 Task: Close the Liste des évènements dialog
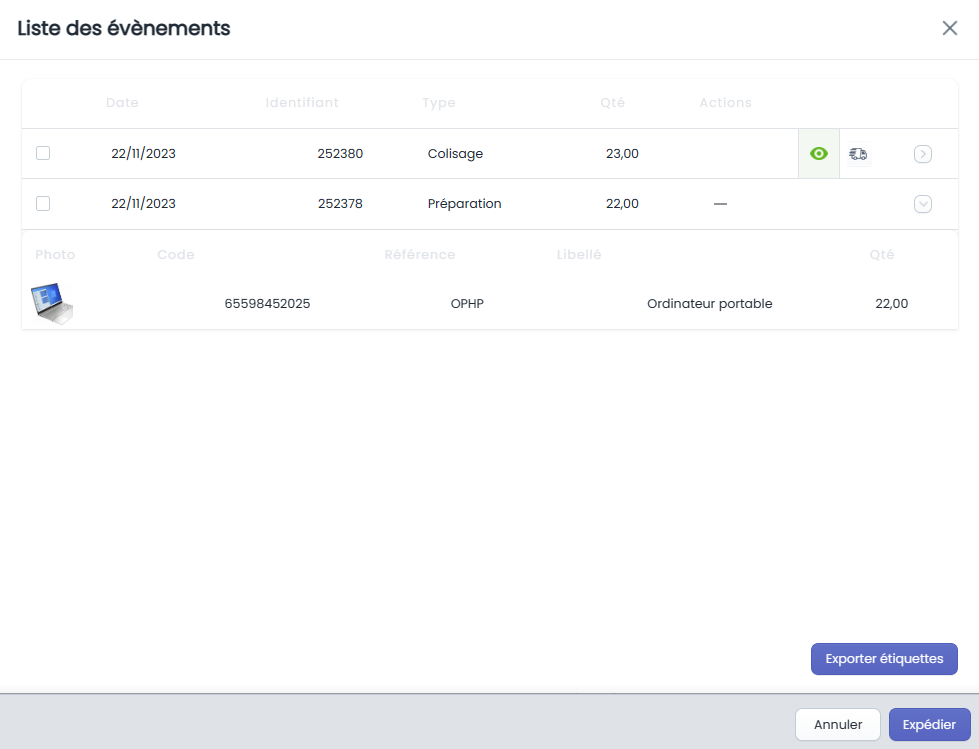(950, 28)
